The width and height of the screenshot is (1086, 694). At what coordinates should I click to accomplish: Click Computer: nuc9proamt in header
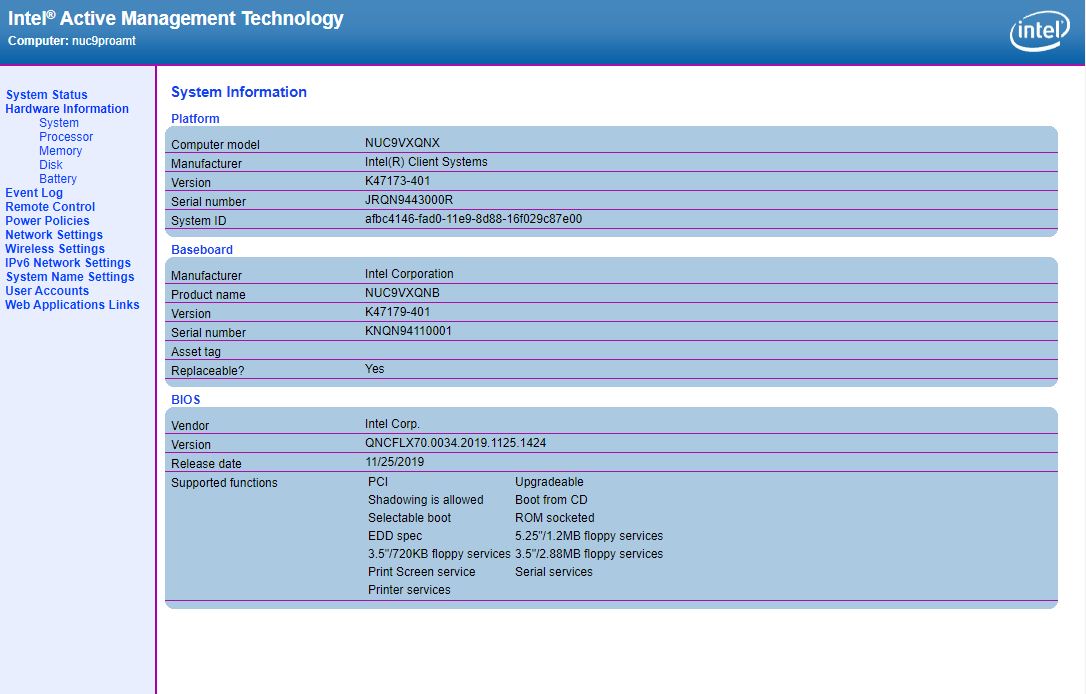72,41
